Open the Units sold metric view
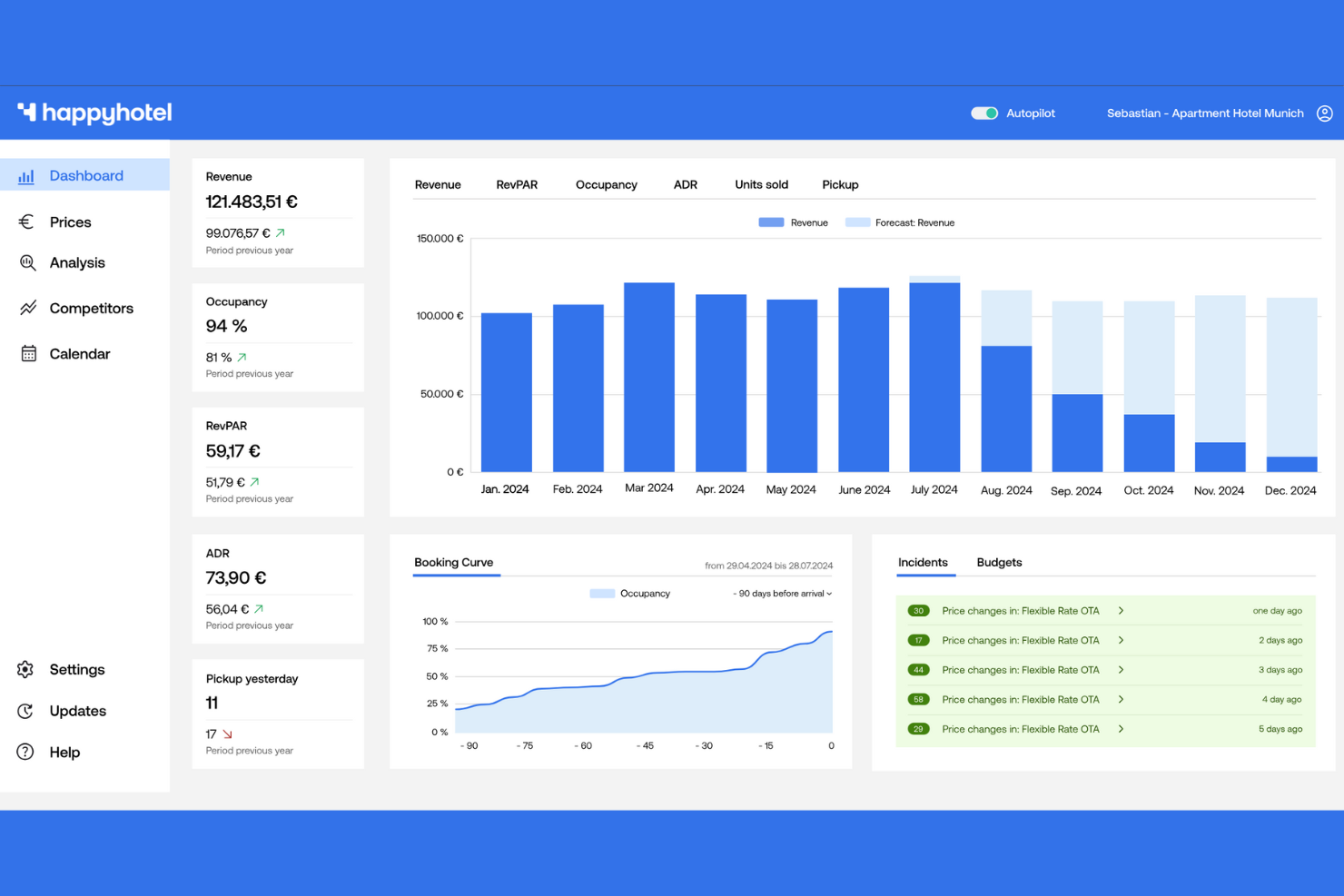The height and width of the screenshot is (896, 1344). [x=761, y=184]
